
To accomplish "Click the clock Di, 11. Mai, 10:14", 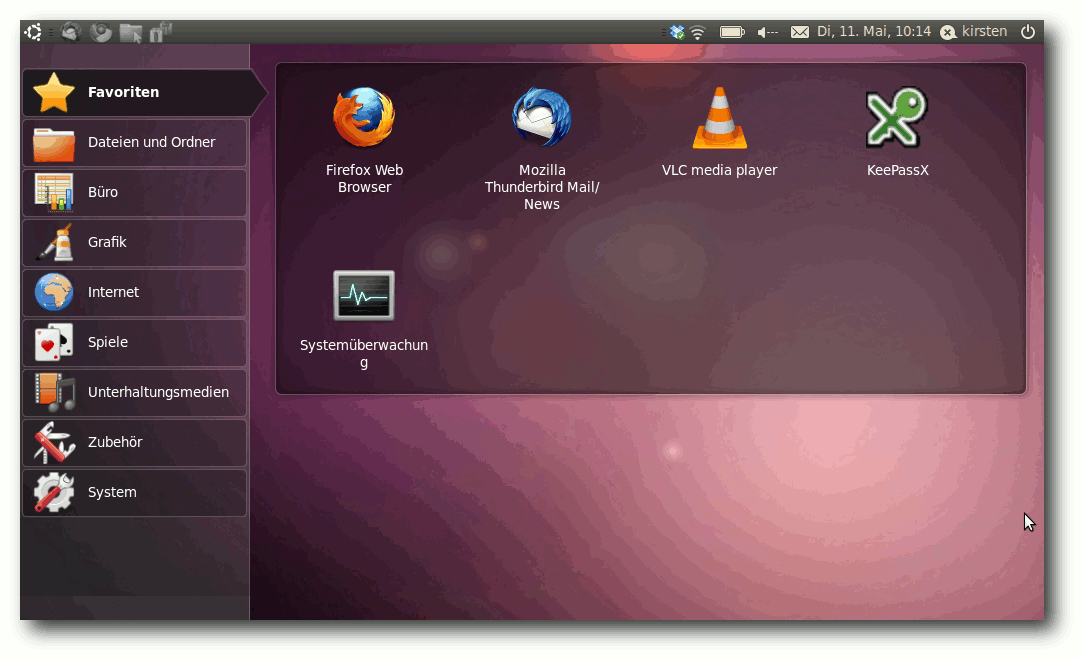I will tap(874, 32).
